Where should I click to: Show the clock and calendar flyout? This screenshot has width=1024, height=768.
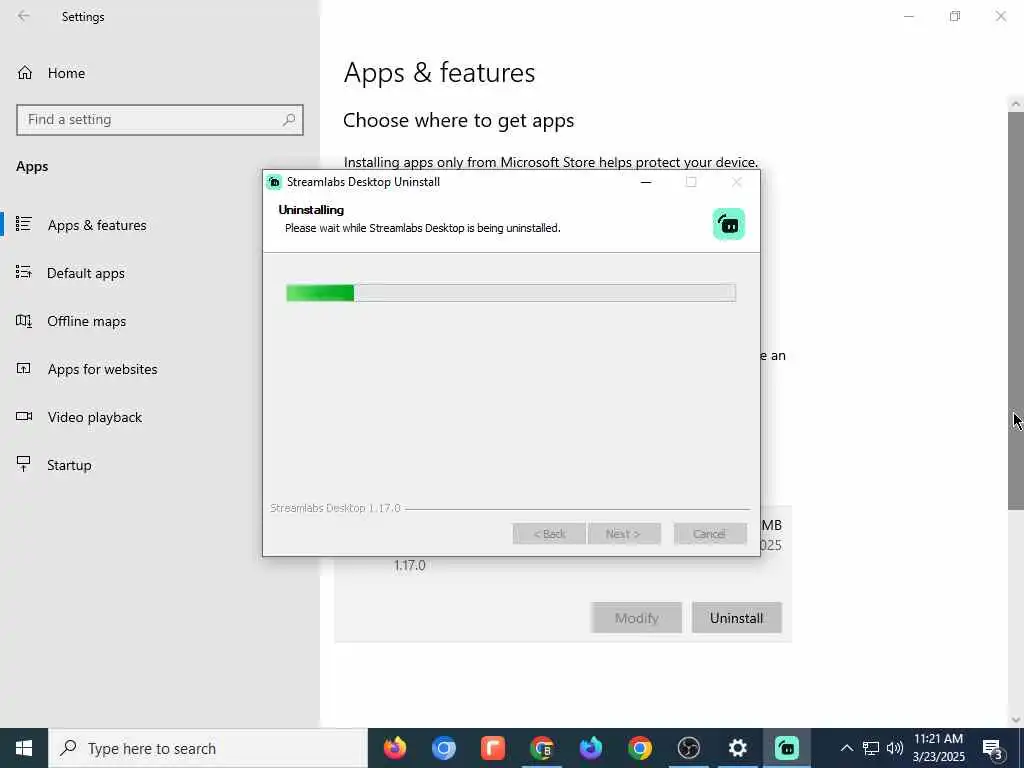tap(938, 748)
